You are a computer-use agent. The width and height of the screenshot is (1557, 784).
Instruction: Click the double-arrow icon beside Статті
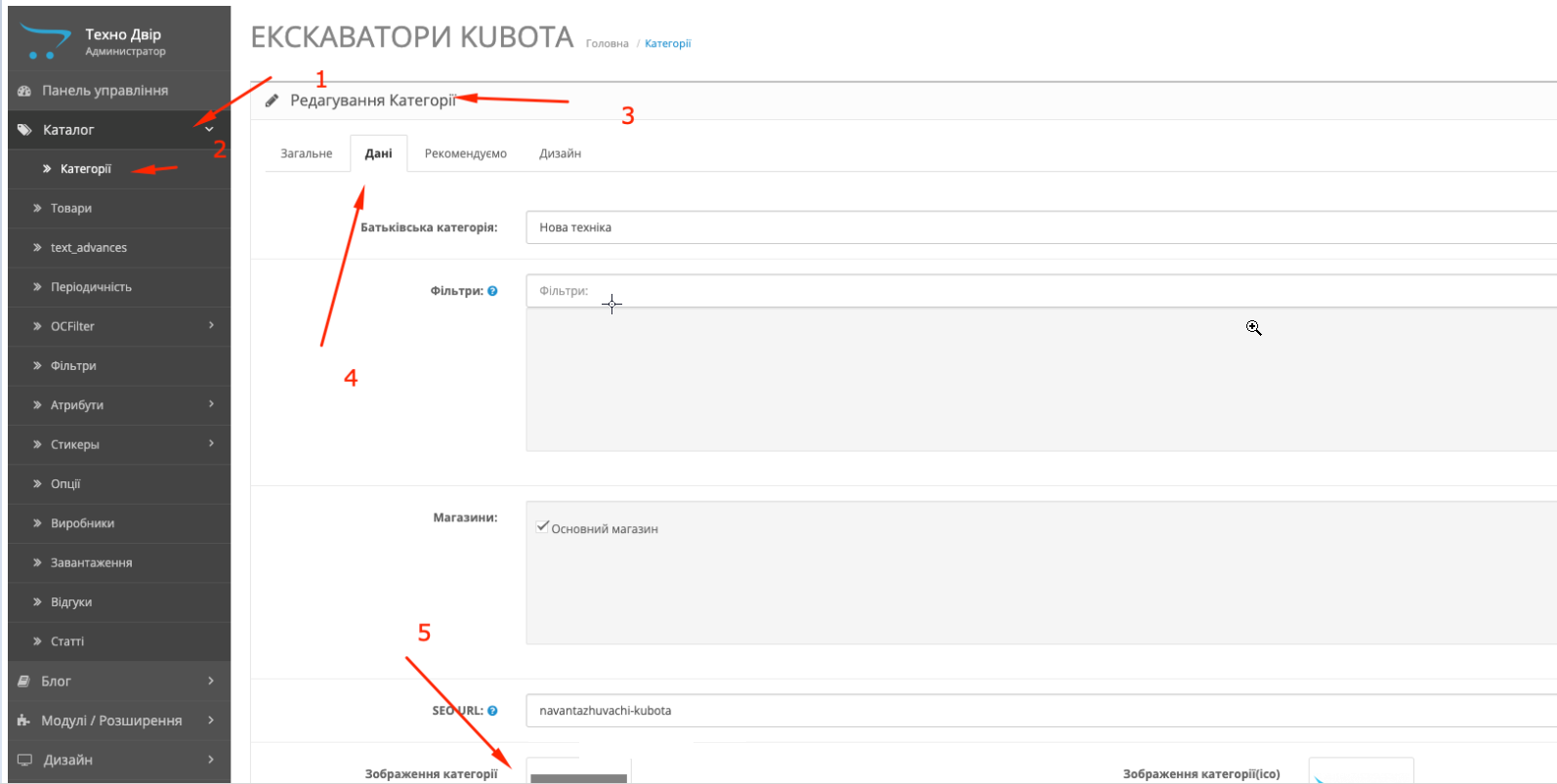tap(37, 641)
